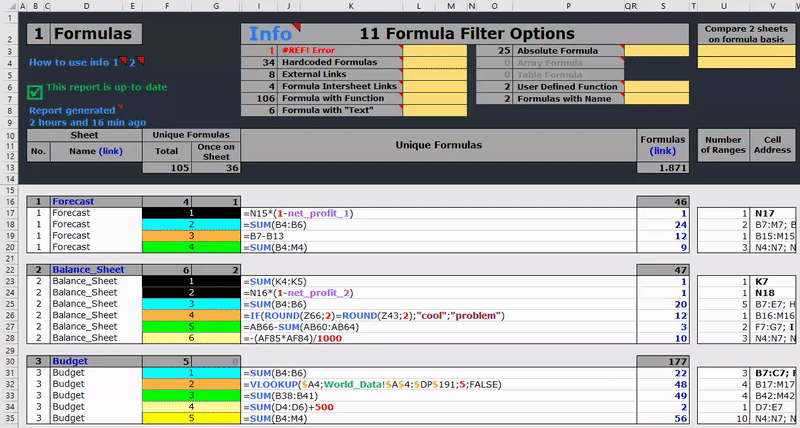Click the blue Info heading
Screen dimensions: 800x428
(270, 33)
